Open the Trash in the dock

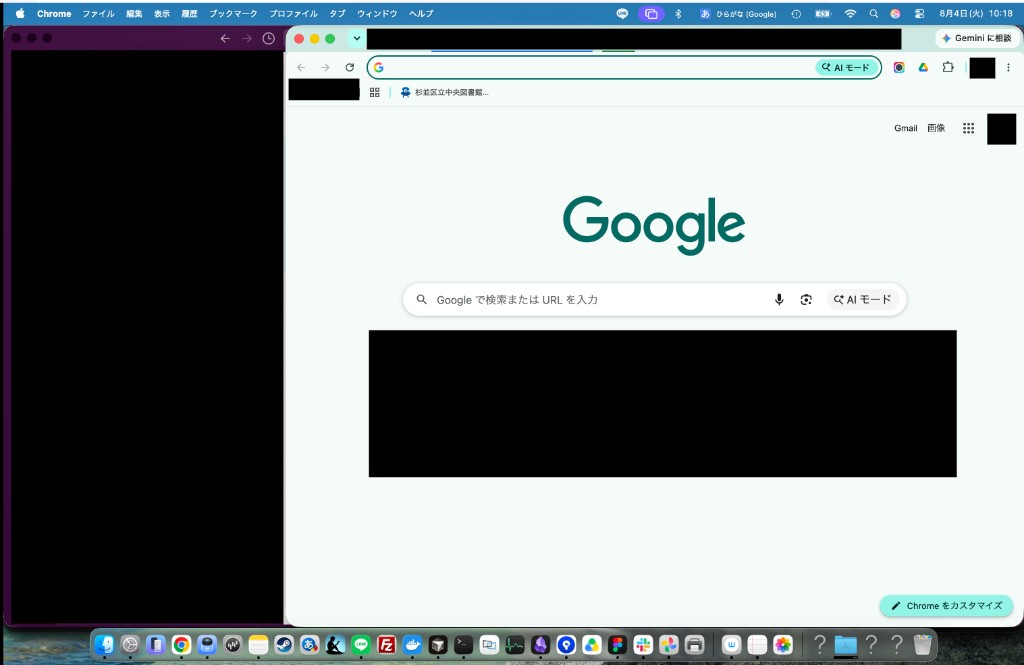pyautogui.click(x=922, y=645)
